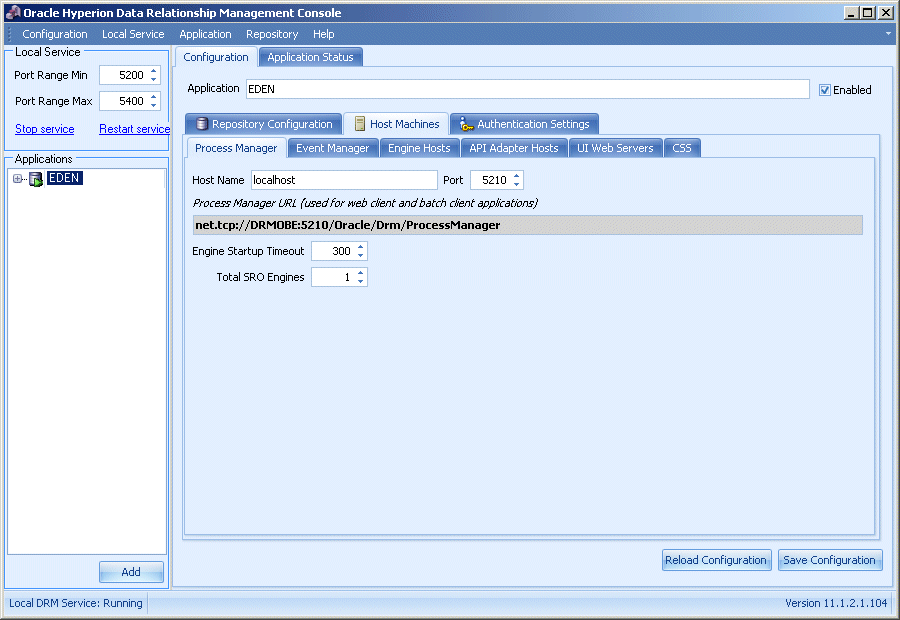The height and width of the screenshot is (620, 900).
Task: Select the top Configuration tab
Action: [x=216, y=57]
